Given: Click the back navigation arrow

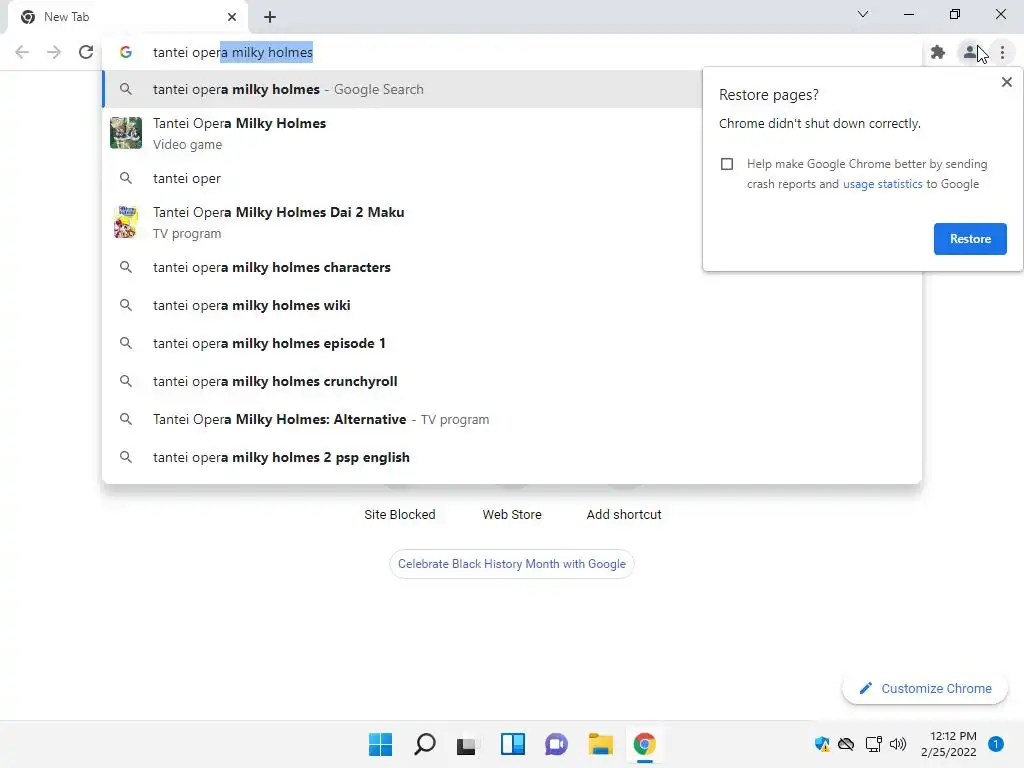Looking at the screenshot, I should [22, 52].
